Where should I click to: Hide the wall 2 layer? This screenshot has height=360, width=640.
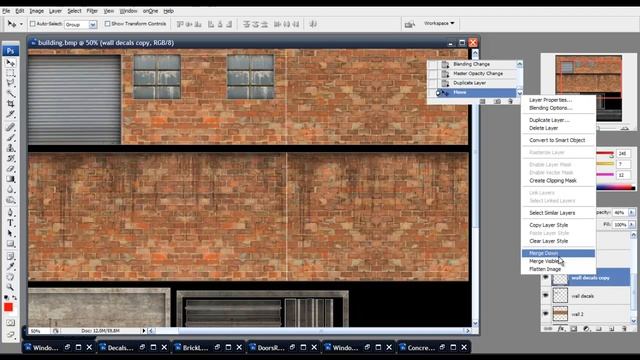click(x=546, y=314)
